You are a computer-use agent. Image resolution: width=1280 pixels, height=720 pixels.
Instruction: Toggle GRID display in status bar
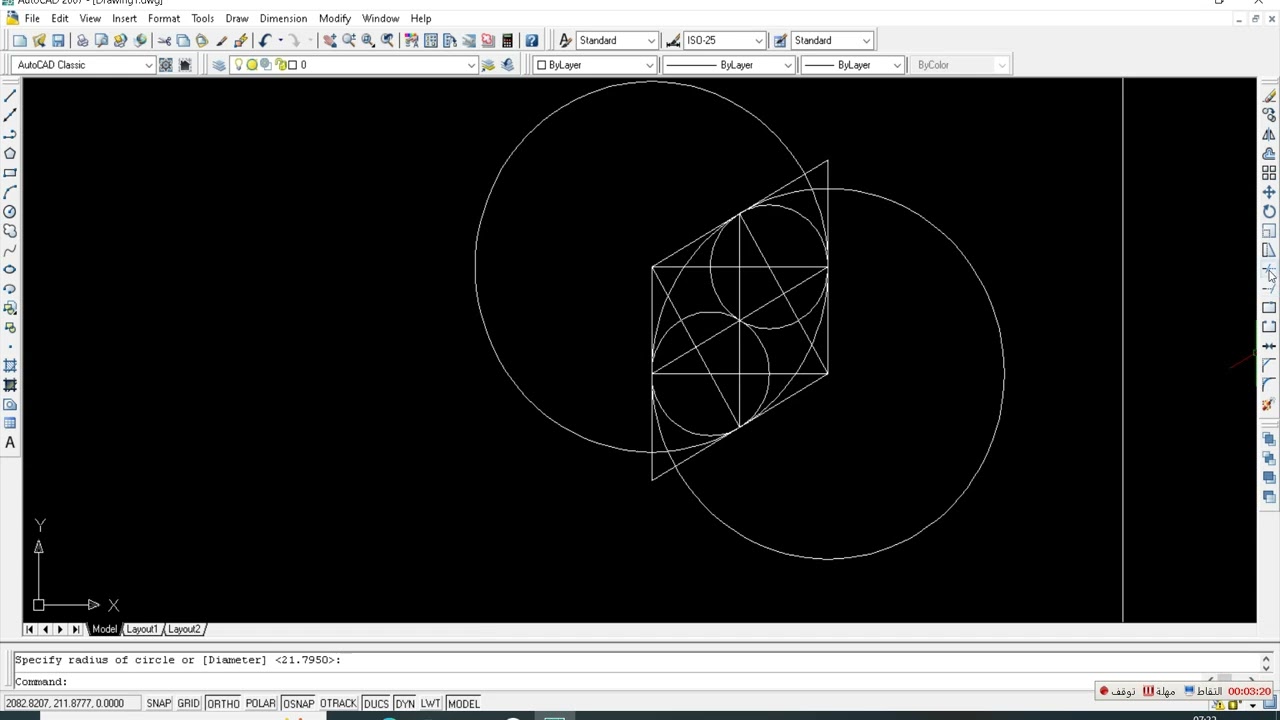coord(188,704)
